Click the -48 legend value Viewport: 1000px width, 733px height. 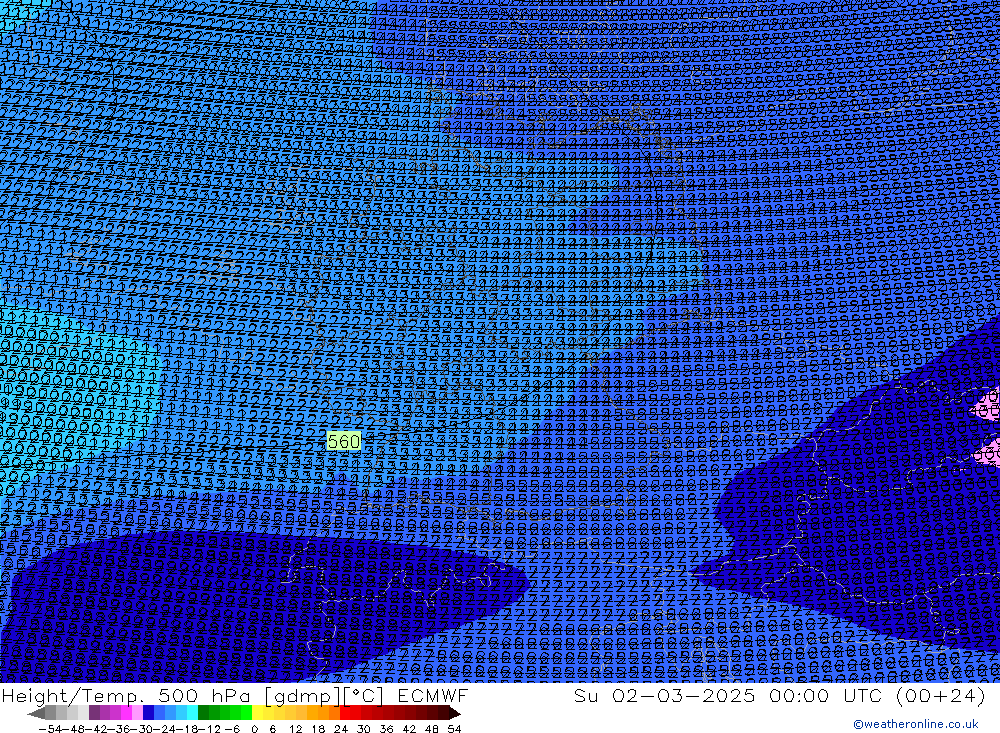pyautogui.click(x=74, y=729)
